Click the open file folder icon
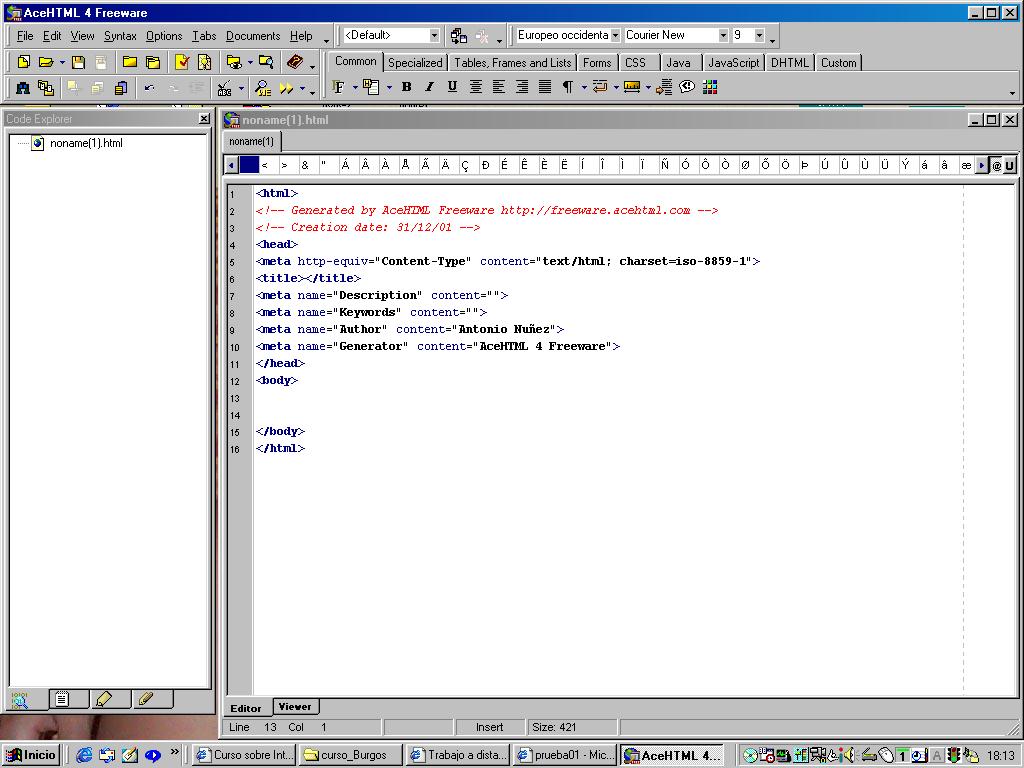The image size is (1024, 768). tap(46, 62)
